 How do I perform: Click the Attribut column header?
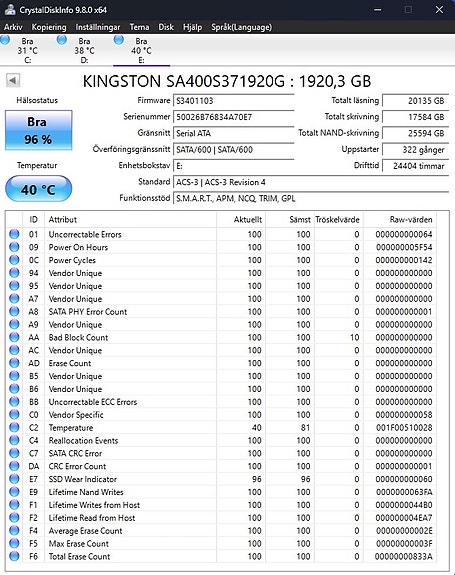(131, 219)
